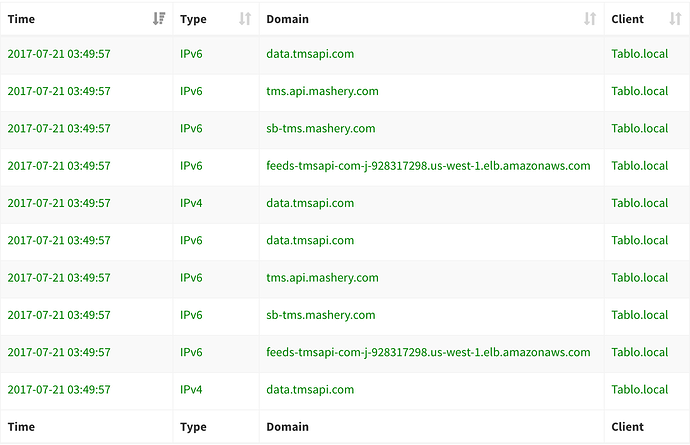Image resolution: width=690 pixels, height=445 pixels.
Task: Sort by Time column descending icon
Action: [x=159, y=19]
